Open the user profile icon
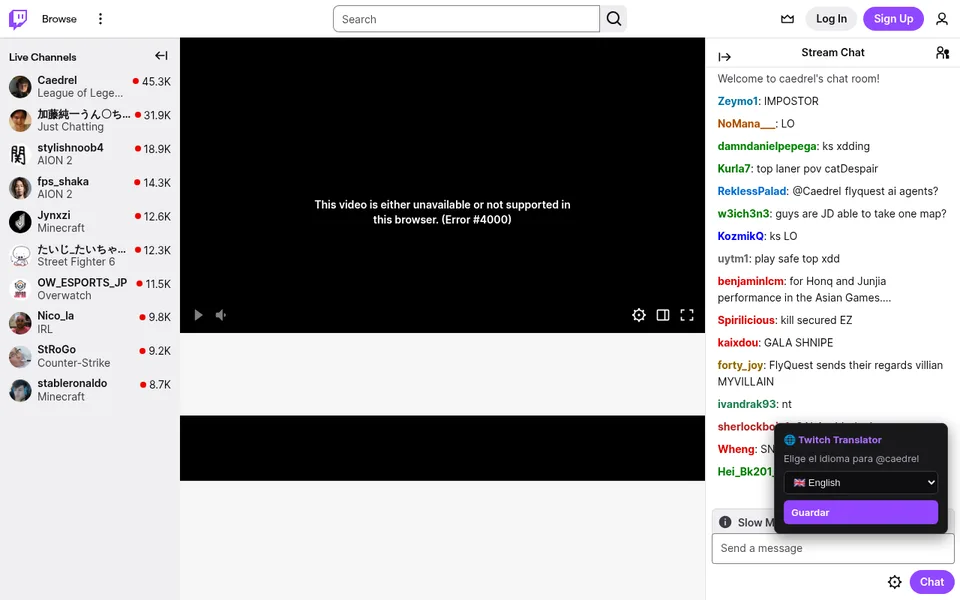 (x=942, y=19)
